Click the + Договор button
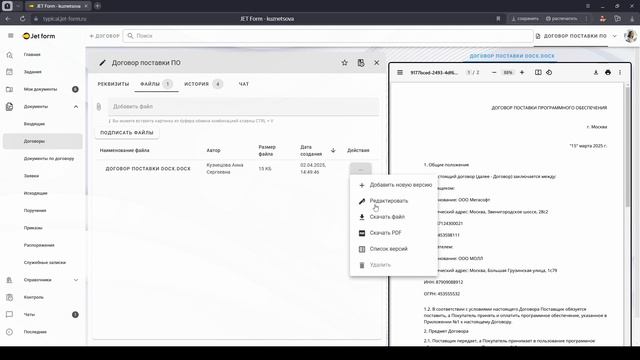This screenshot has height=360, width=640. point(104,36)
